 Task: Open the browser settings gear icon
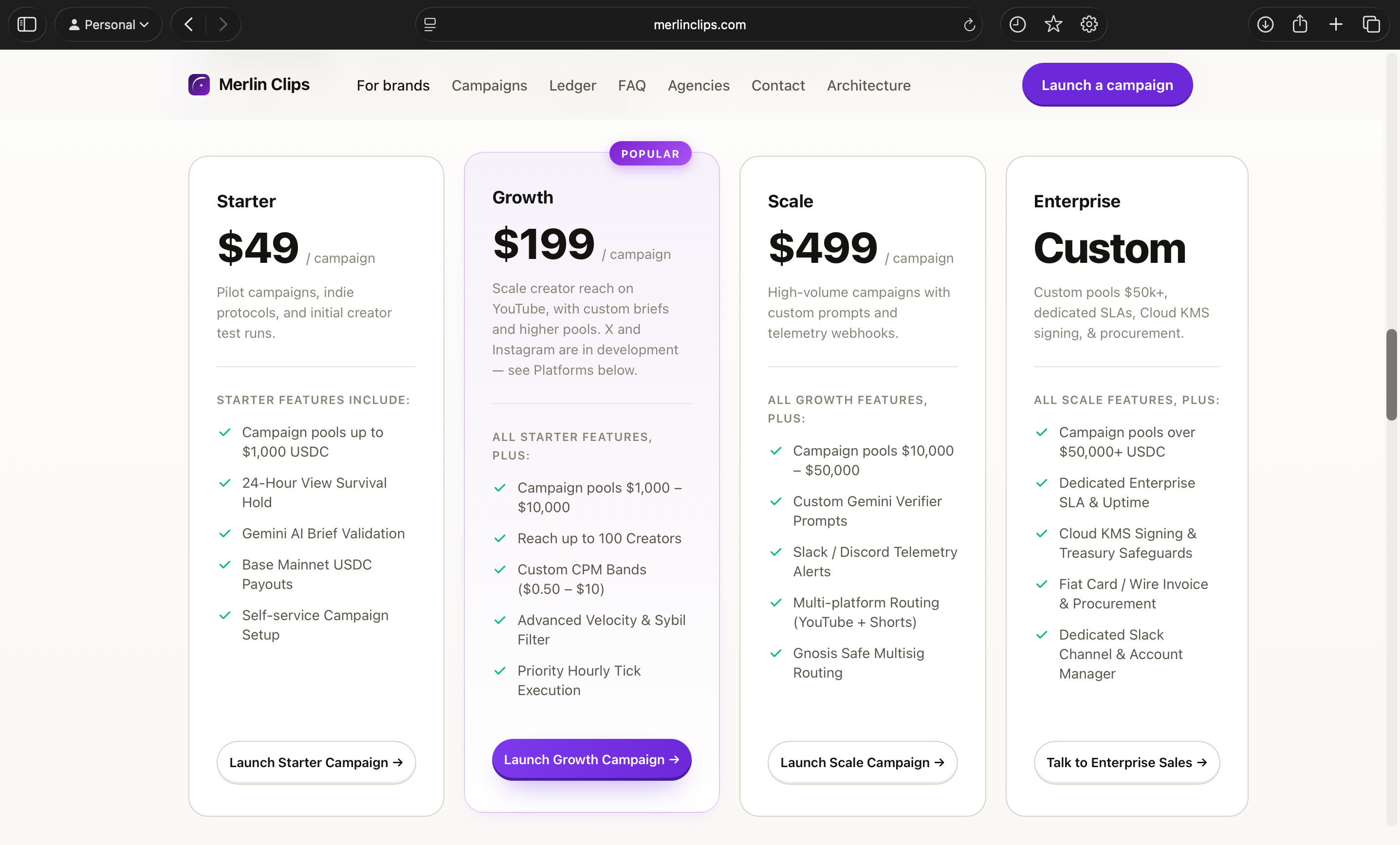pyautogui.click(x=1088, y=24)
